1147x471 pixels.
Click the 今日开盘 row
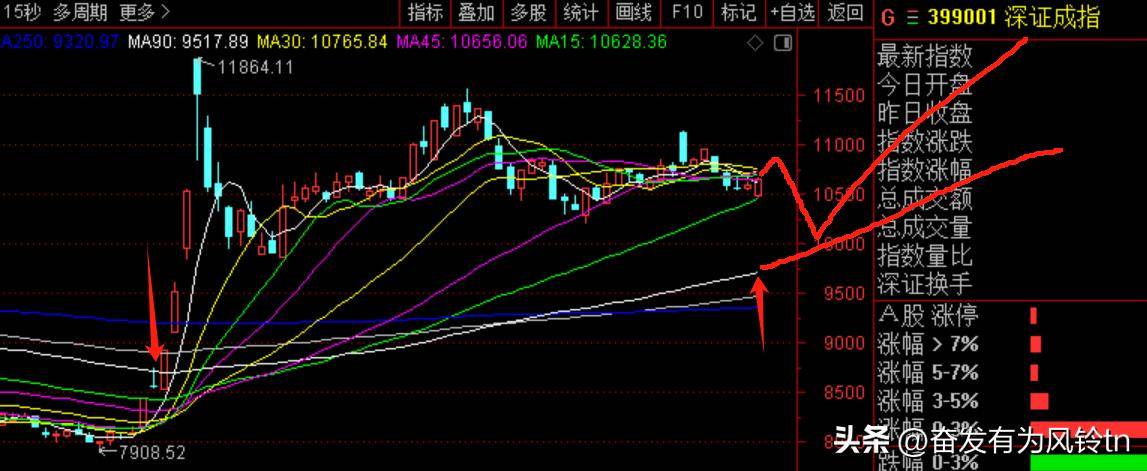(x=925, y=85)
